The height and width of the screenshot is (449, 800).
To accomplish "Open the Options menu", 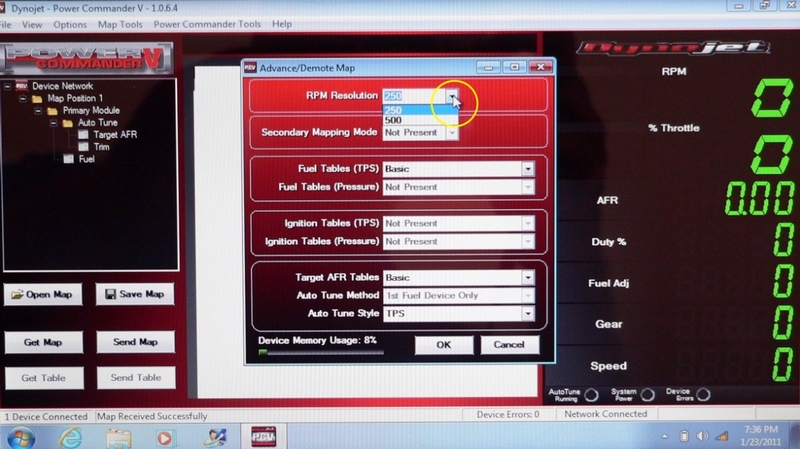I will (x=70, y=24).
